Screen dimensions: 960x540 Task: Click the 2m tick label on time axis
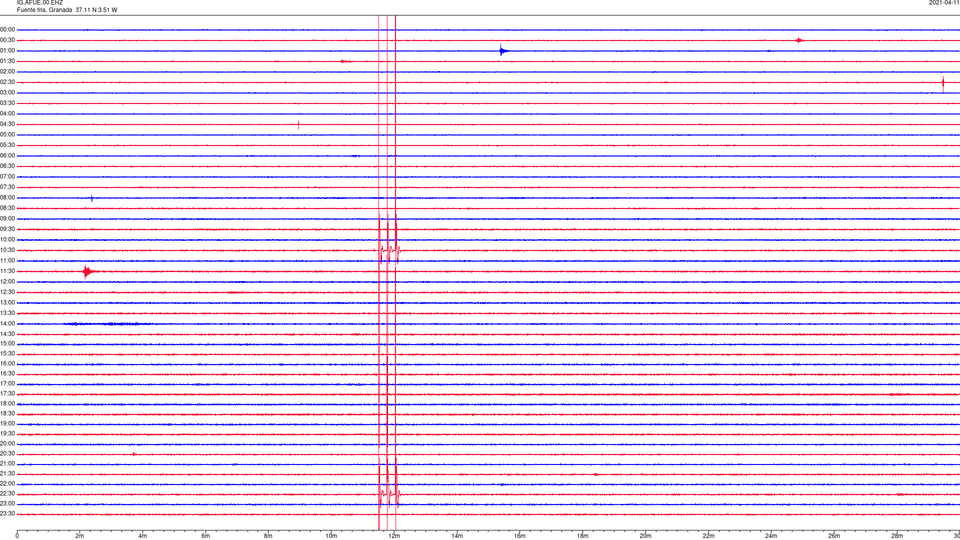[x=80, y=536]
